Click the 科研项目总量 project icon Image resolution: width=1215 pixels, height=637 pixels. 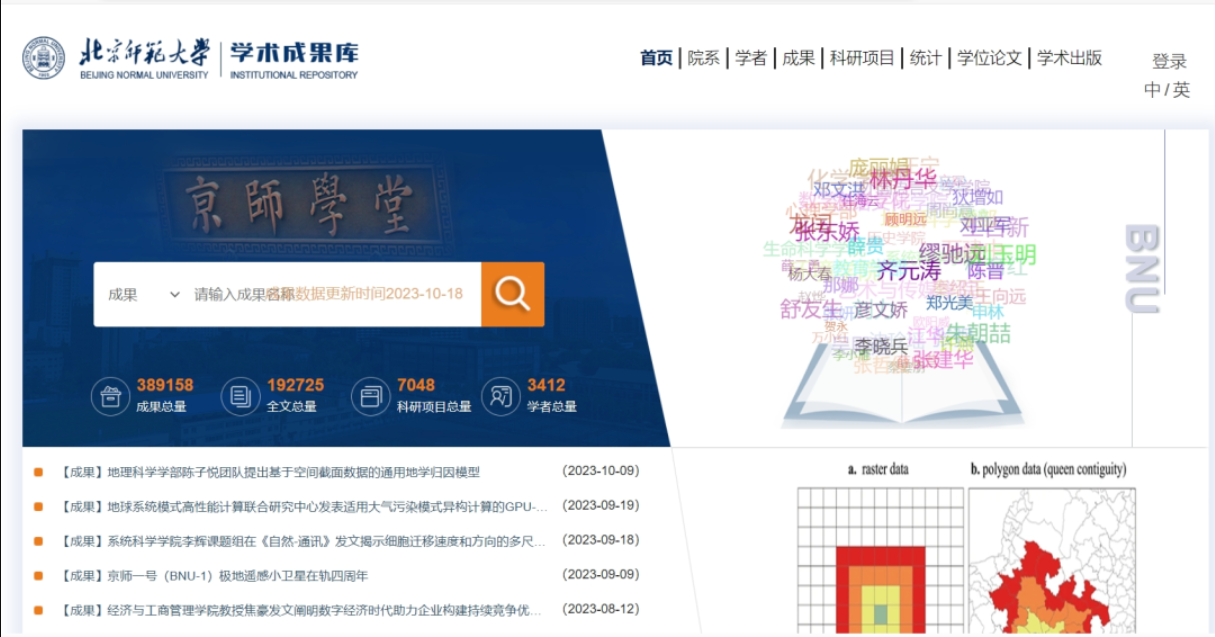[369, 394]
